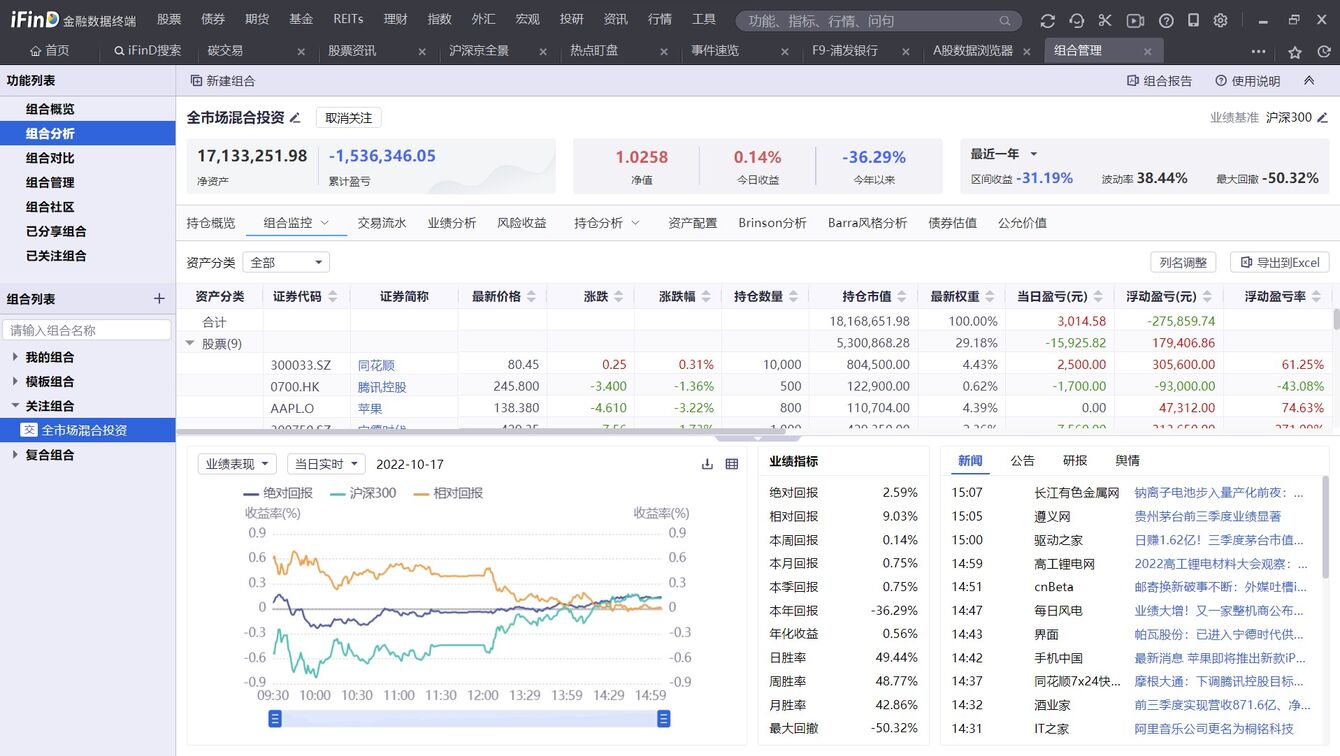Image resolution: width=1340 pixels, height=756 pixels.
Task: Activate the scissors screenshot tool
Action: 1105,20
